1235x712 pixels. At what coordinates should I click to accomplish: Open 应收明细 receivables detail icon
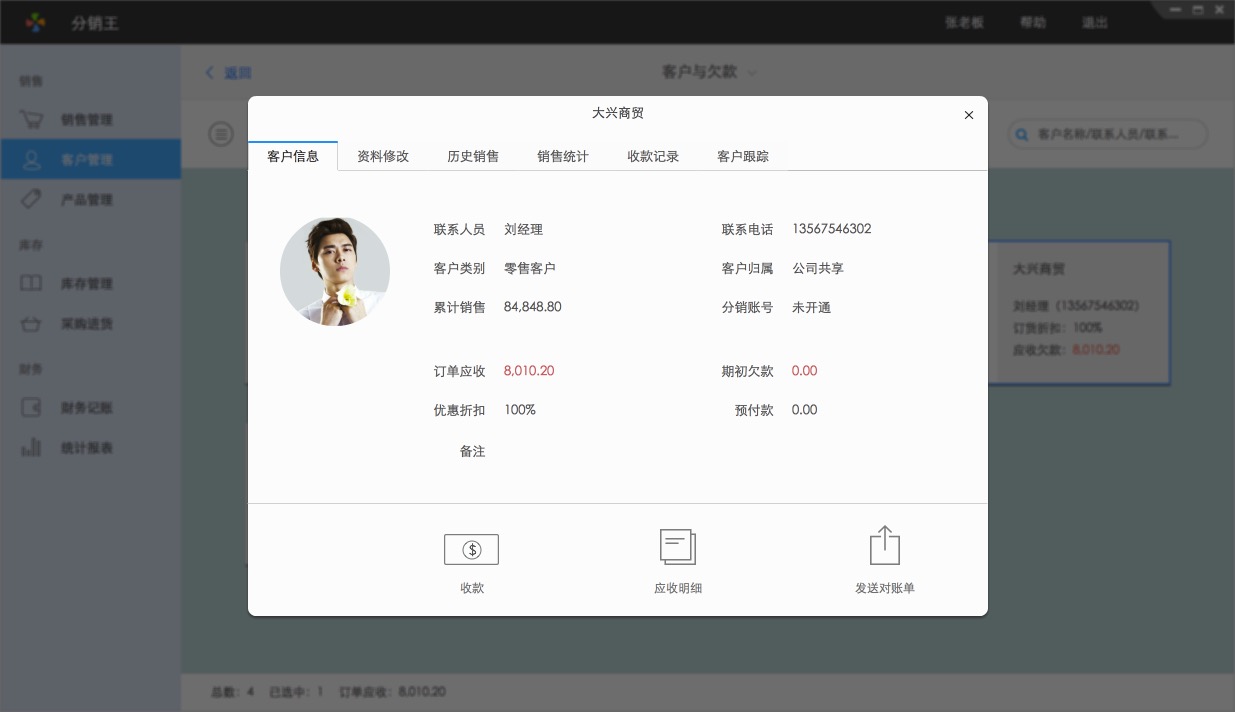[x=677, y=547]
